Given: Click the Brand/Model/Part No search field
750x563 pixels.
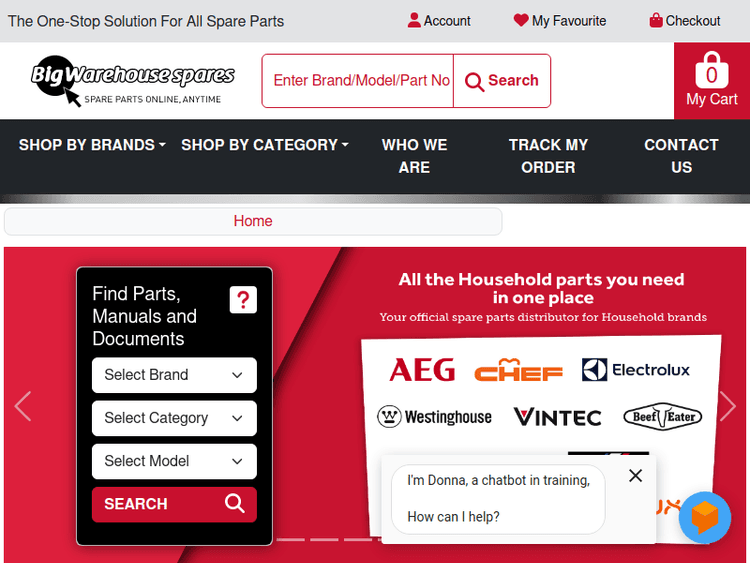Looking at the screenshot, I should click(x=360, y=81).
